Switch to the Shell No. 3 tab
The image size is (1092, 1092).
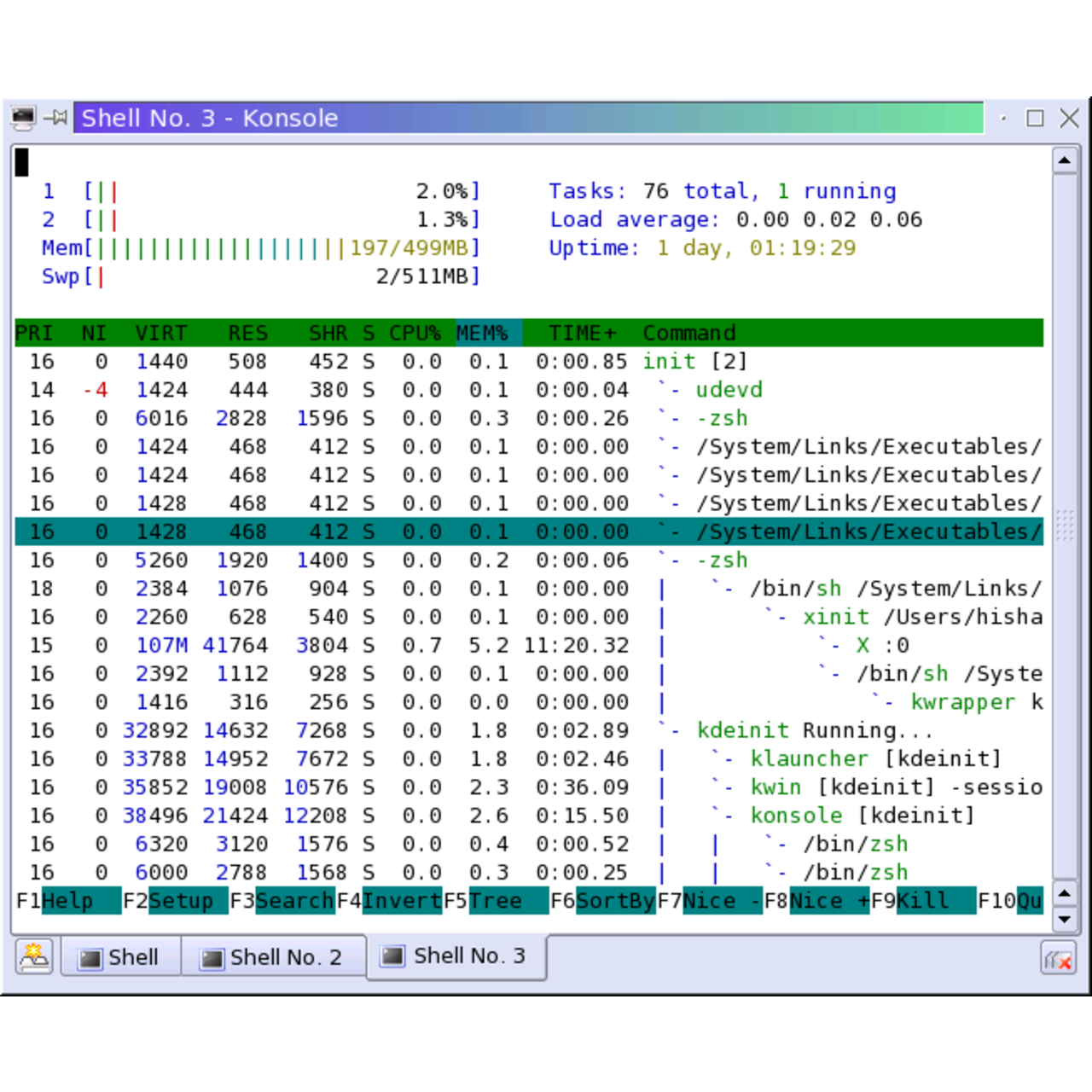(456, 956)
